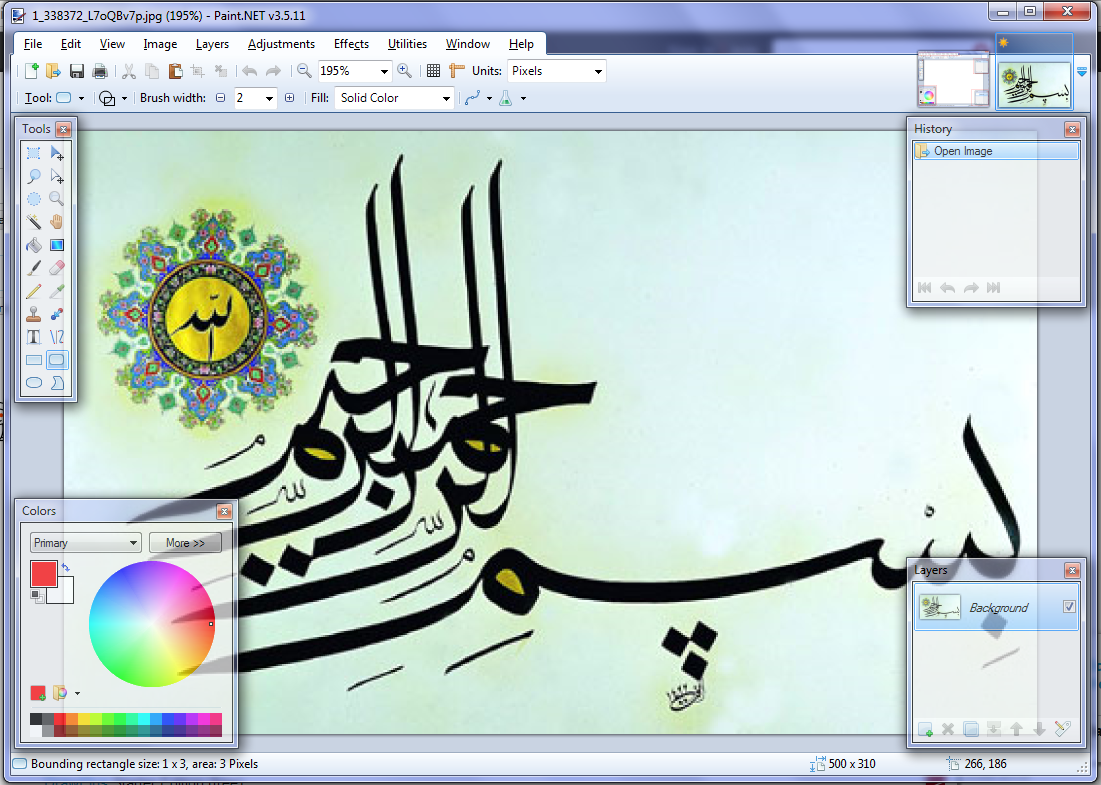Open the Effects menu

click(x=351, y=44)
